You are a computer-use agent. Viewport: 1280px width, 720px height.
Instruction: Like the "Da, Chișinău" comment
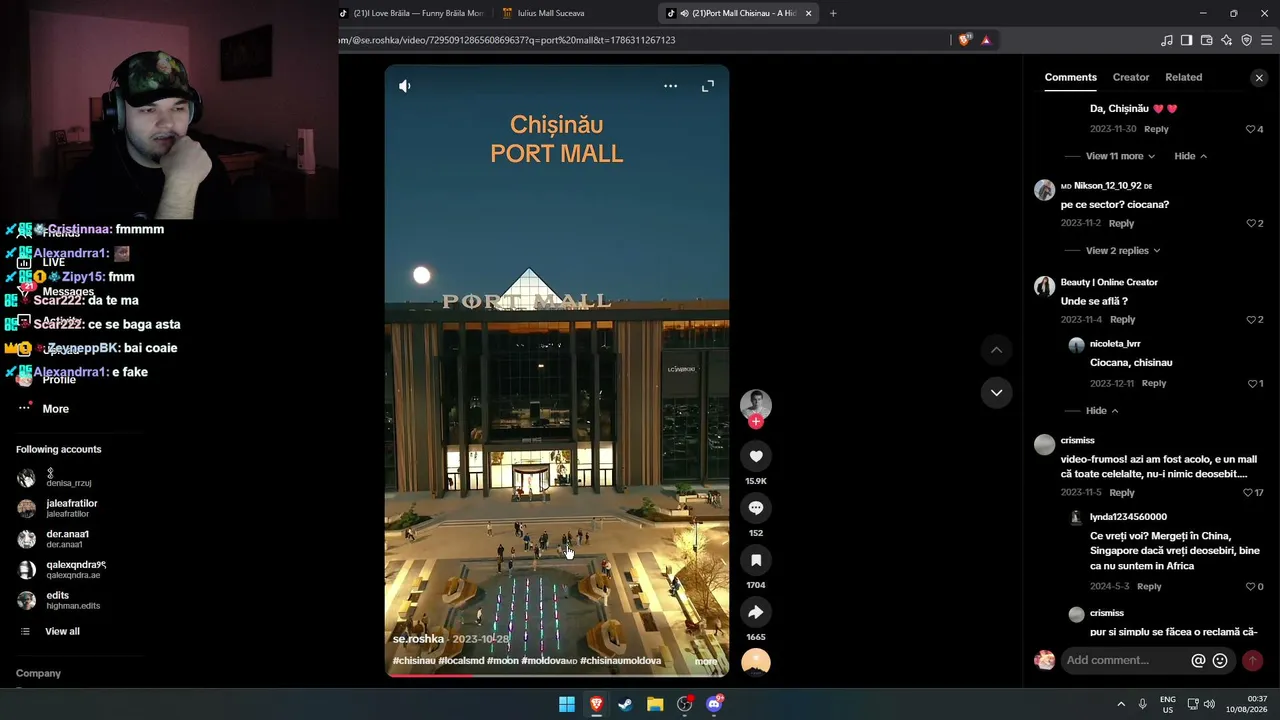point(1250,129)
